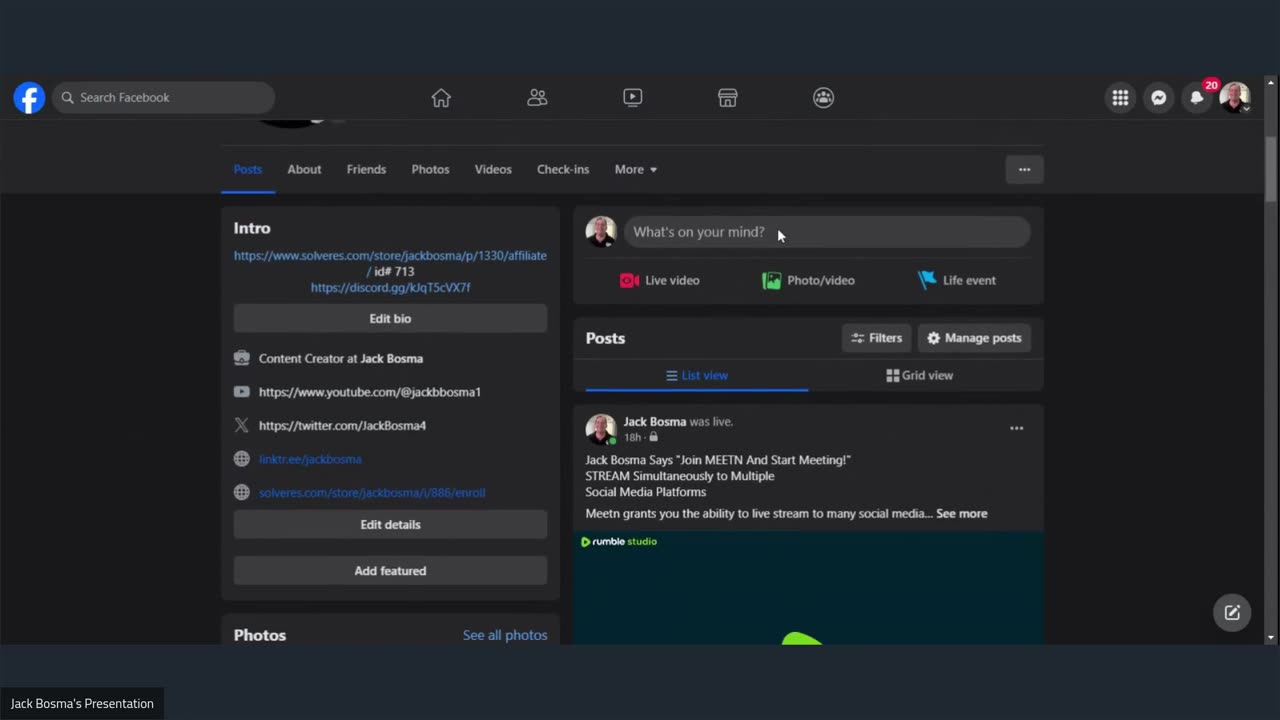Viewport: 1280px width, 720px height.
Task: Click the profile three-dots options button
Action: pos(1024,169)
